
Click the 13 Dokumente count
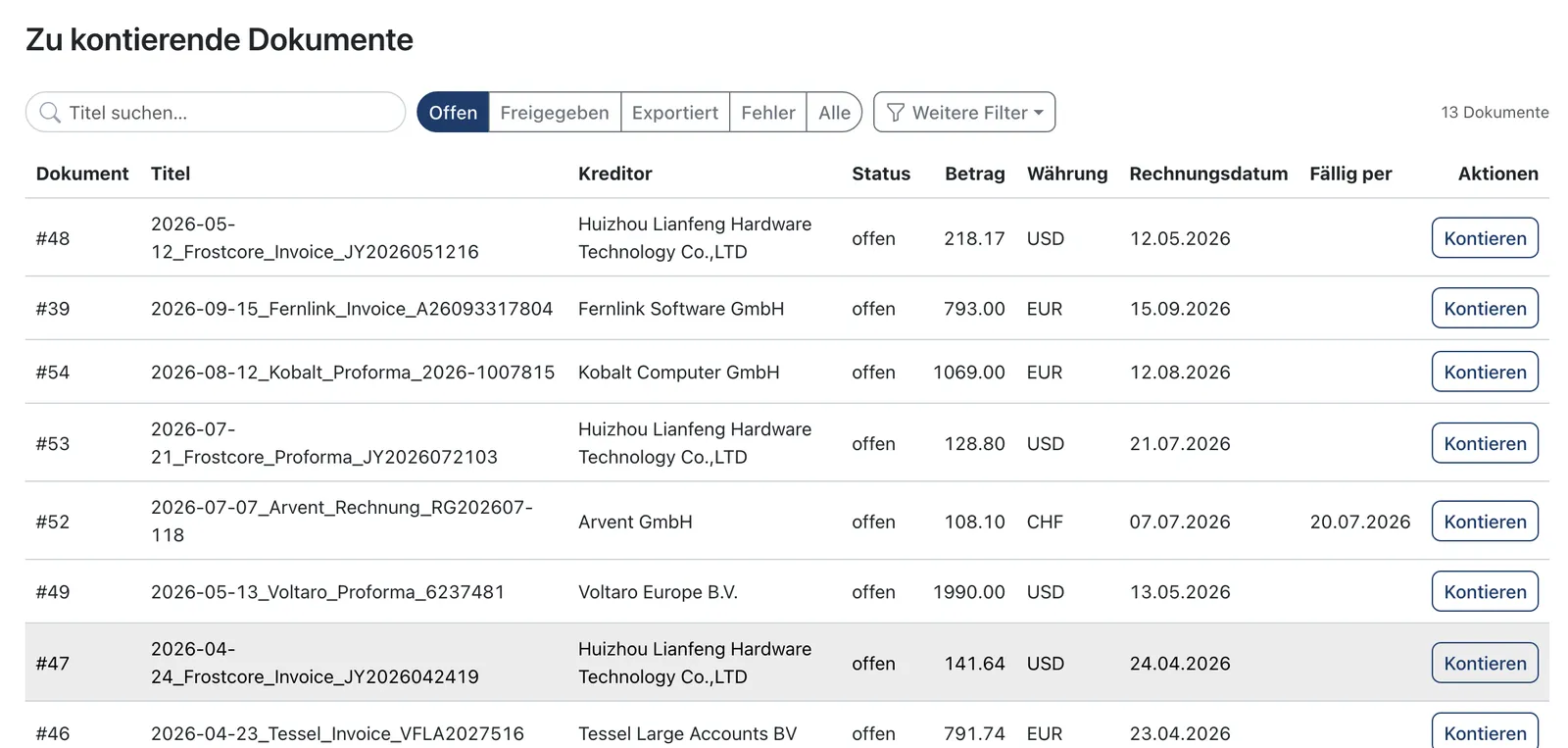pyautogui.click(x=1494, y=113)
